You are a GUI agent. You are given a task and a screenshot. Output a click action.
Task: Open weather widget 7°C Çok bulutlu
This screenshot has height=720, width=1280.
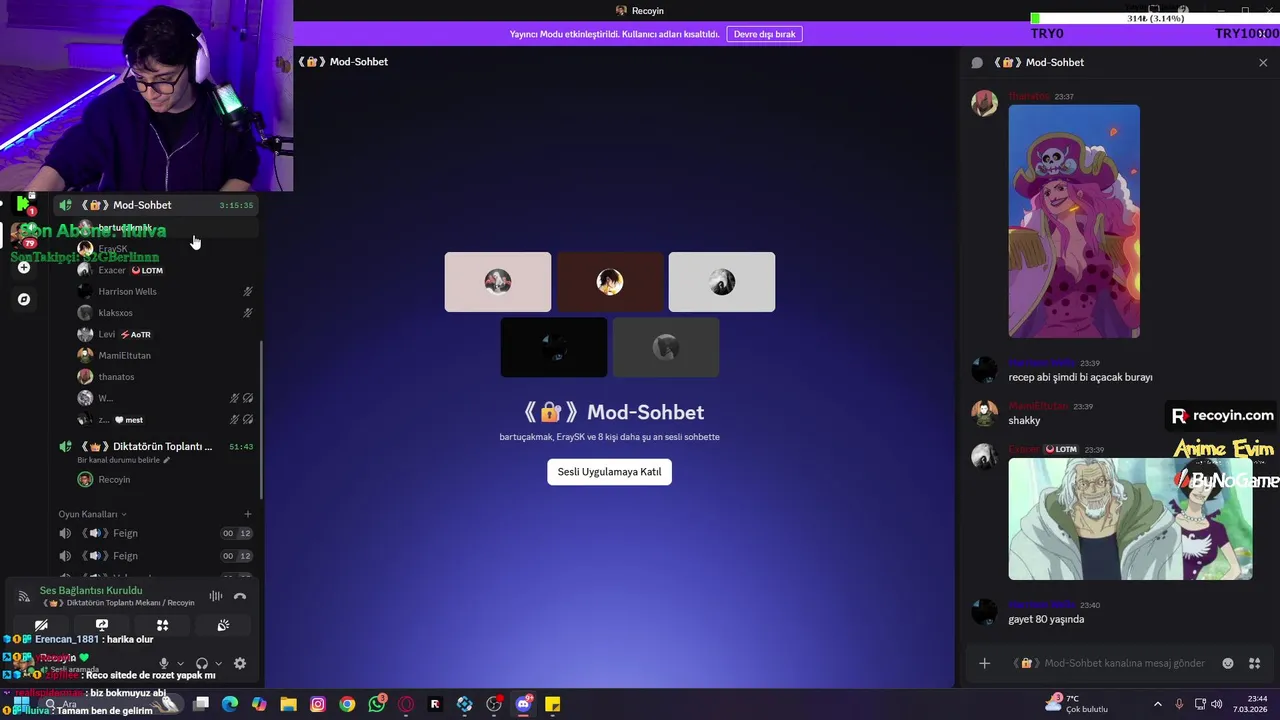[x=1075, y=704]
